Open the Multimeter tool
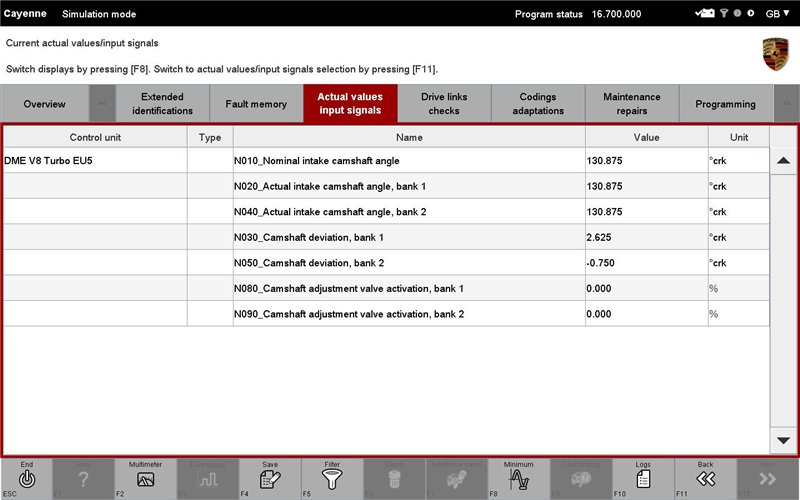800x500 pixels. click(145, 479)
